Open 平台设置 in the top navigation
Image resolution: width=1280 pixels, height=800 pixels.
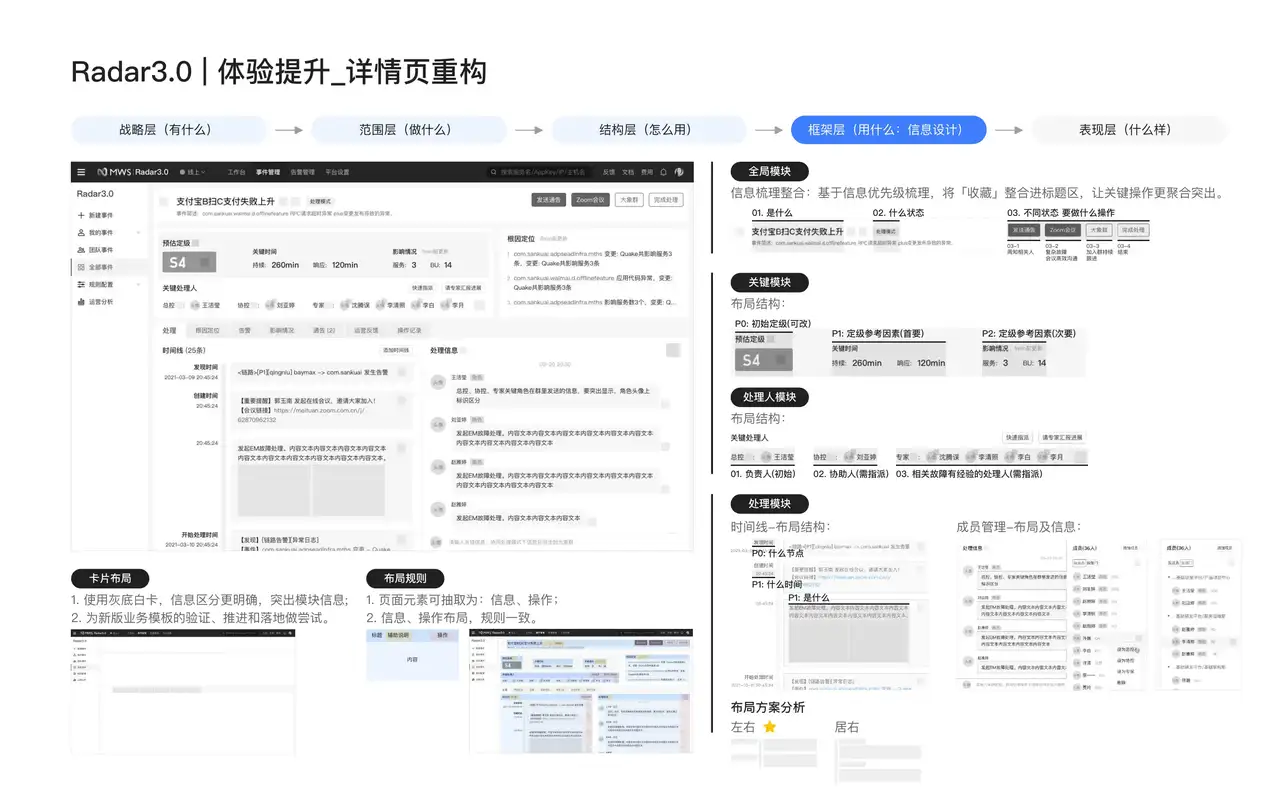(338, 172)
